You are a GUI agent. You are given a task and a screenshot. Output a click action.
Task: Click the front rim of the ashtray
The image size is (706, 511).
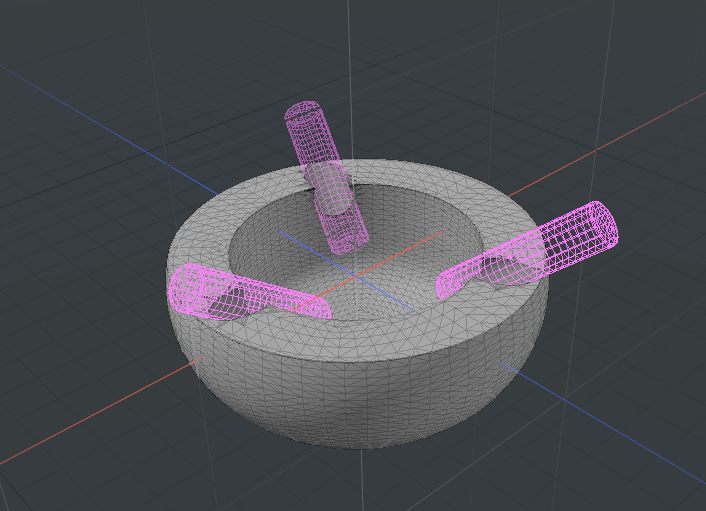[380, 335]
